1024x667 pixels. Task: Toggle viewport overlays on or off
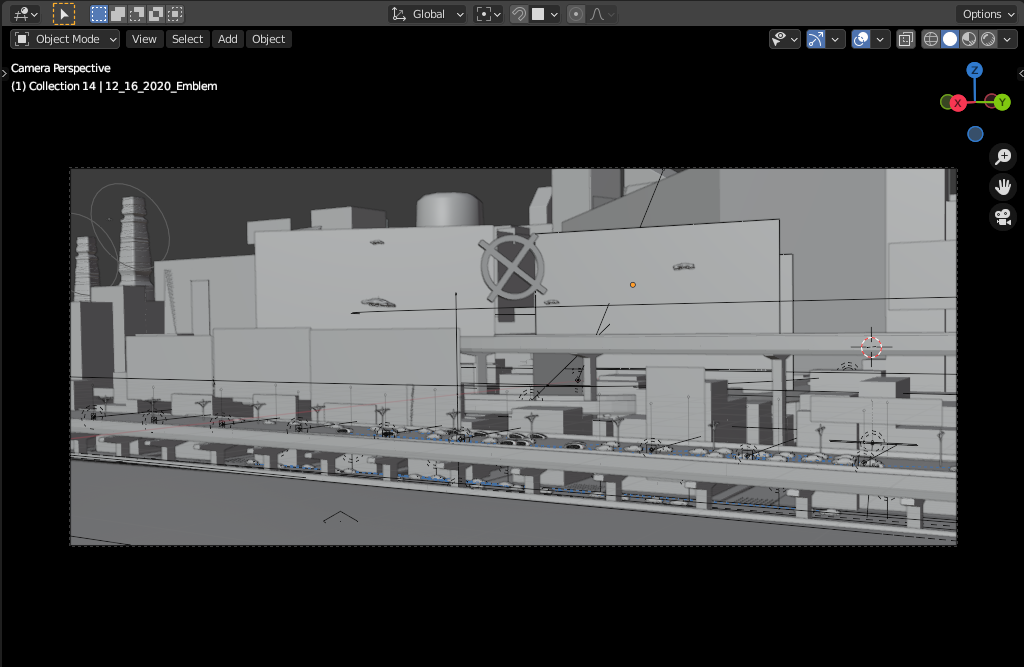tap(860, 39)
